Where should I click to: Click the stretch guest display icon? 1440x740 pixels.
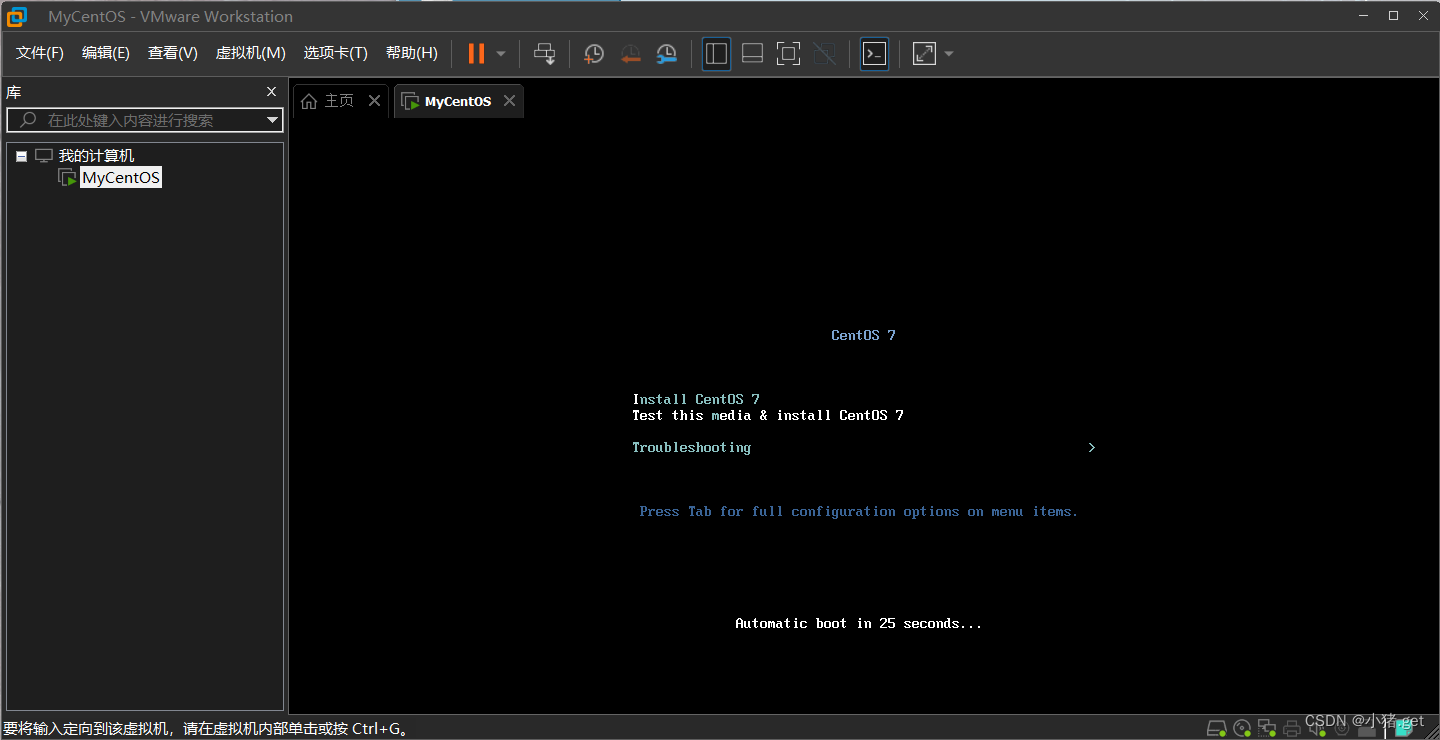(x=925, y=54)
